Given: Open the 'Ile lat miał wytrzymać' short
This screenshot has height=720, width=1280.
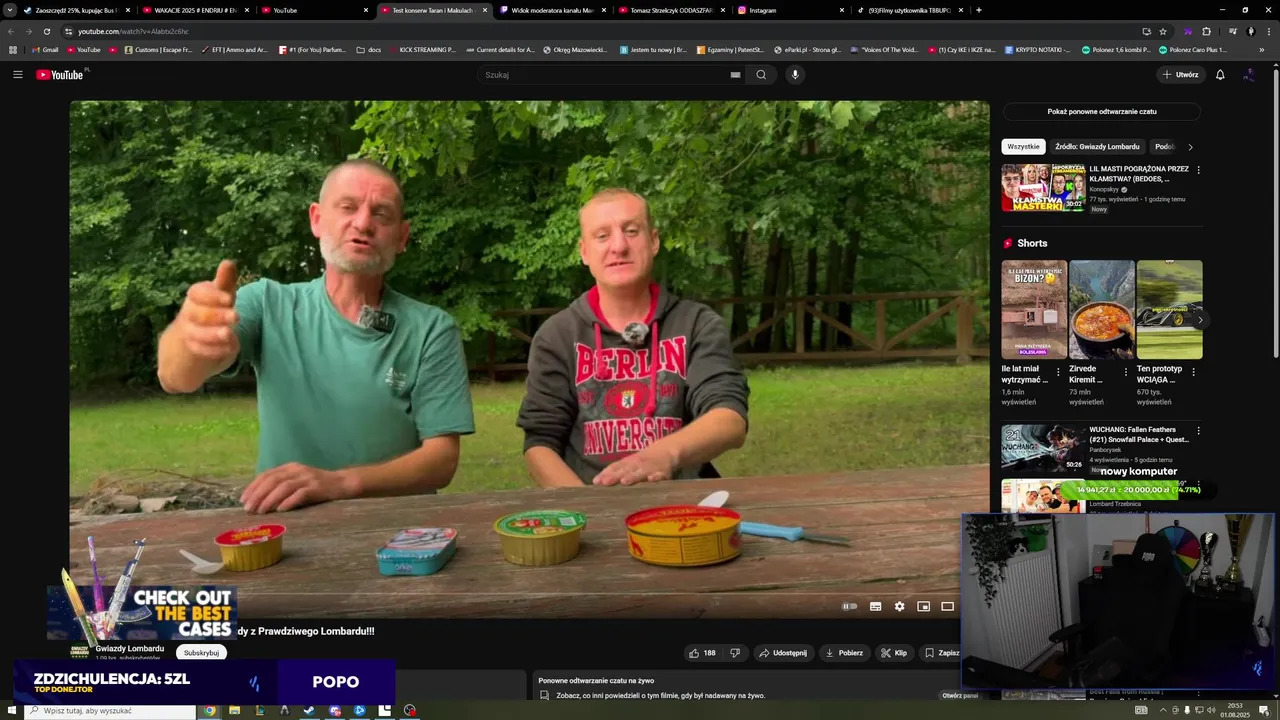Looking at the screenshot, I should tap(1034, 310).
